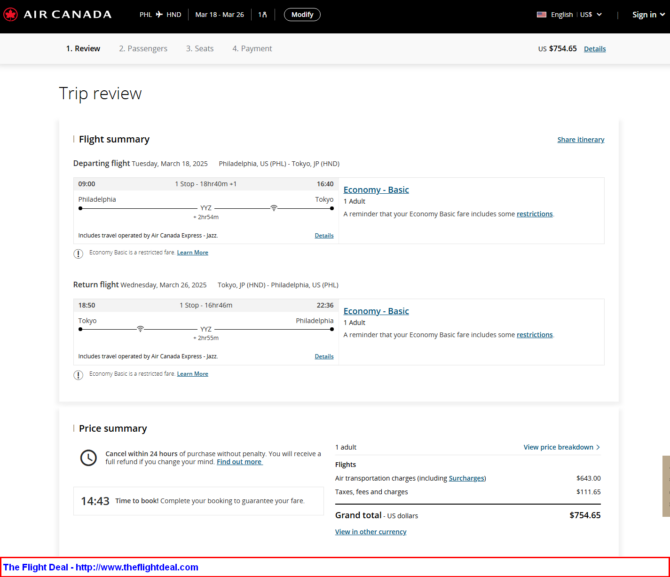
Task: Click Learn More under departing flight
Action: click(x=192, y=253)
